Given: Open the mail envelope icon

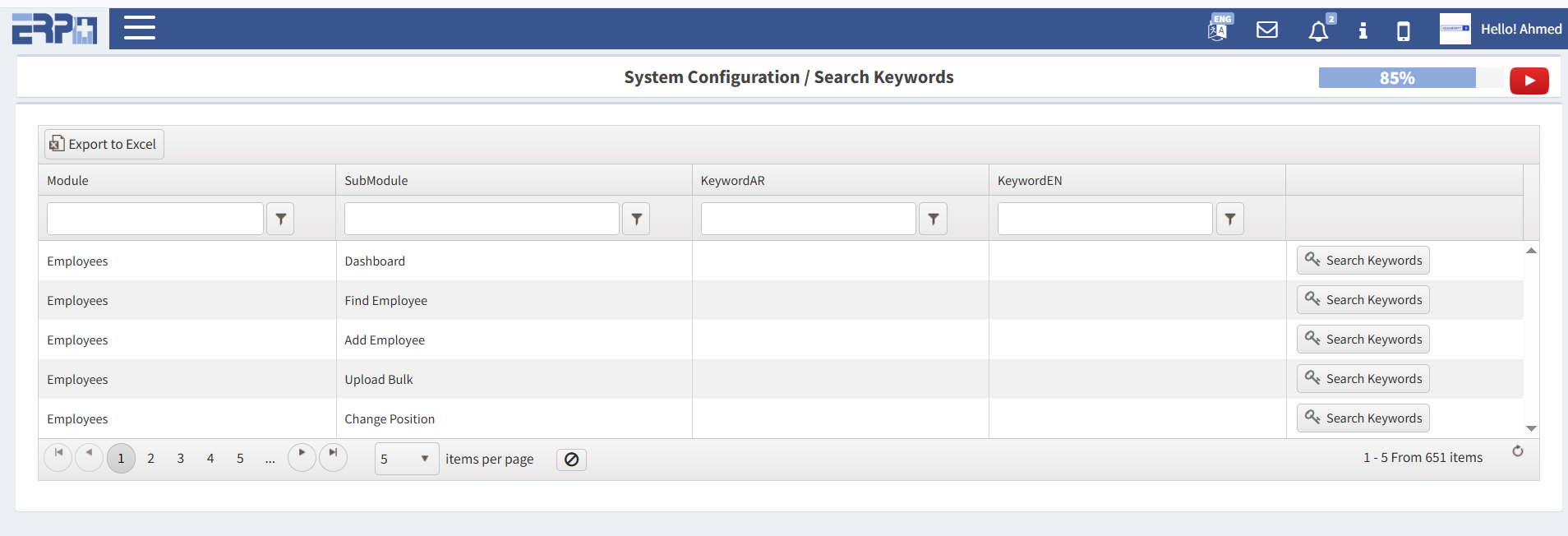Looking at the screenshot, I should (x=1266, y=30).
